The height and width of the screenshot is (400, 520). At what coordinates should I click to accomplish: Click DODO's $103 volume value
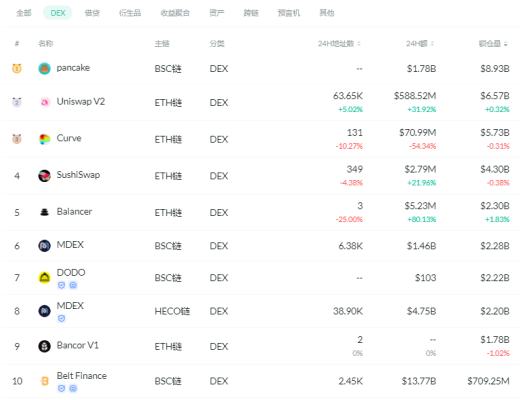[x=425, y=278]
